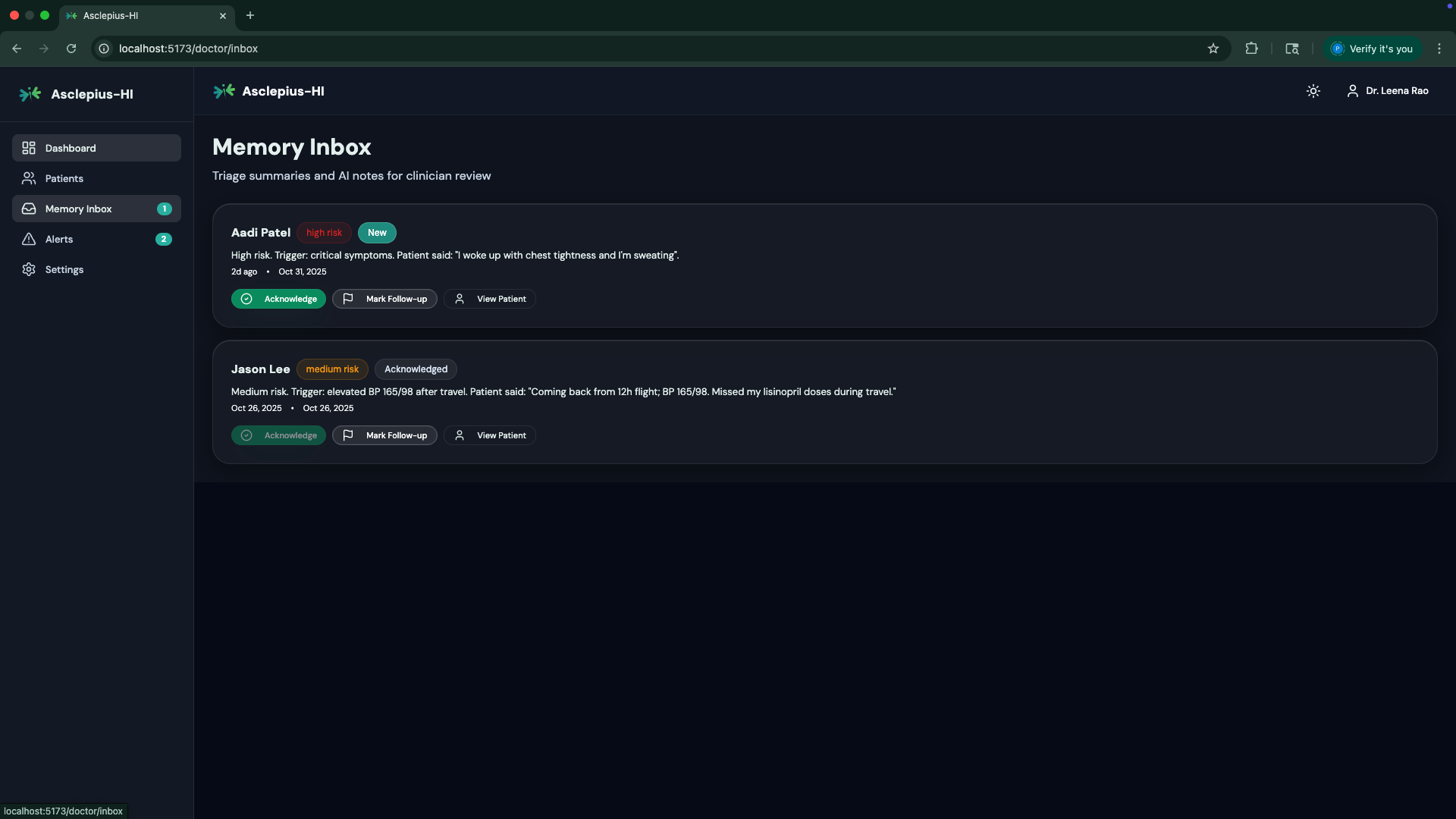The height and width of the screenshot is (819, 1456).
Task: Mark follow-up on Jason Lee's note
Action: click(384, 435)
